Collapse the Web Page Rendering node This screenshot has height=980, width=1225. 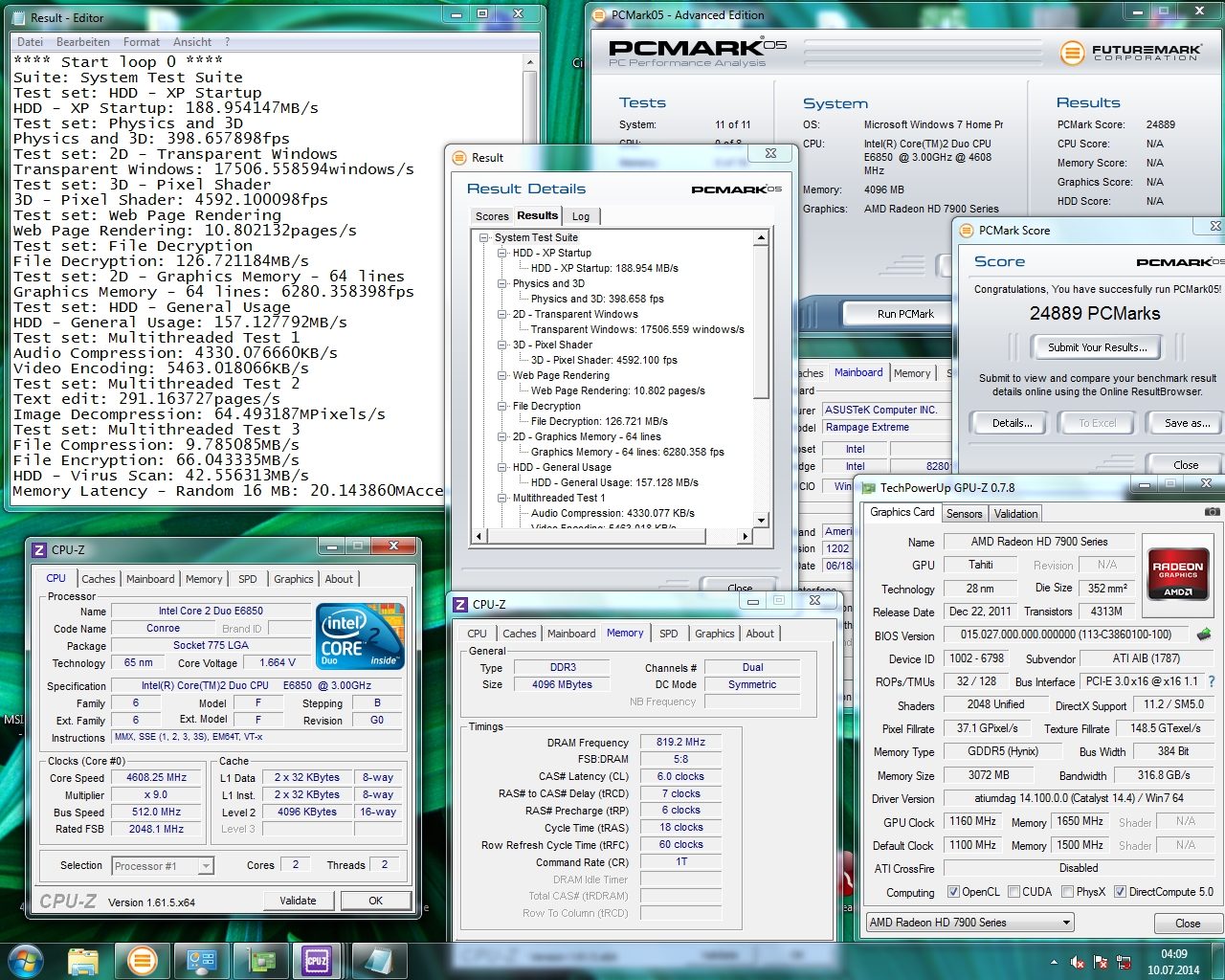pyautogui.click(x=502, y=375)
